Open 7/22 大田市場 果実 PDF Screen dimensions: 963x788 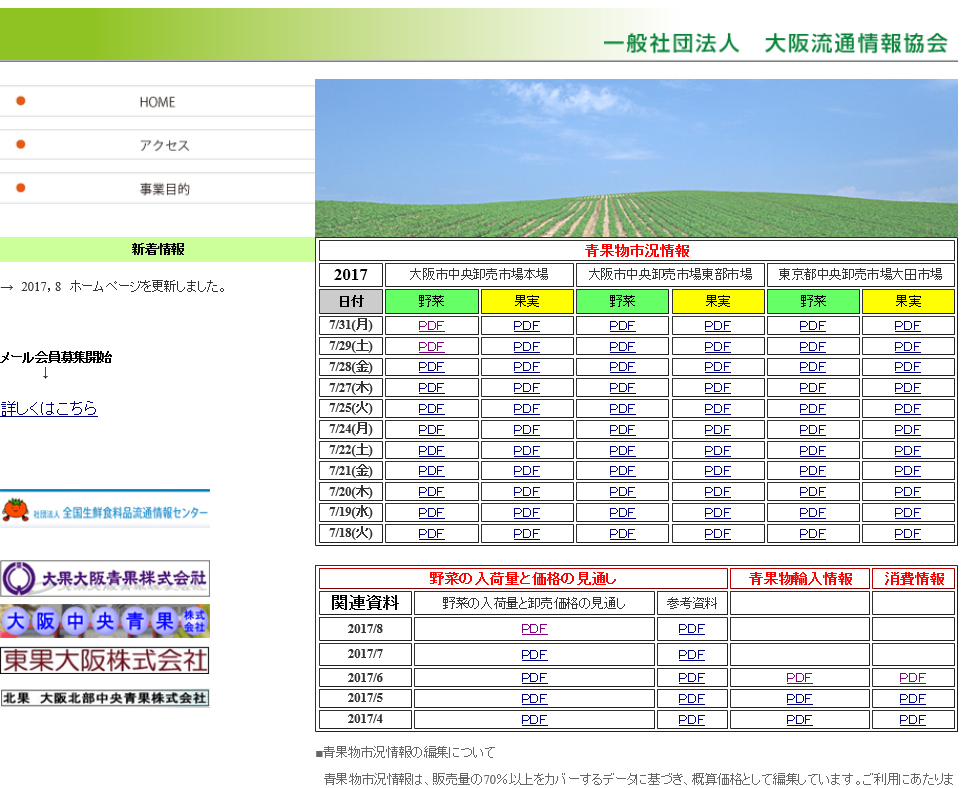[x=908, y=450]
